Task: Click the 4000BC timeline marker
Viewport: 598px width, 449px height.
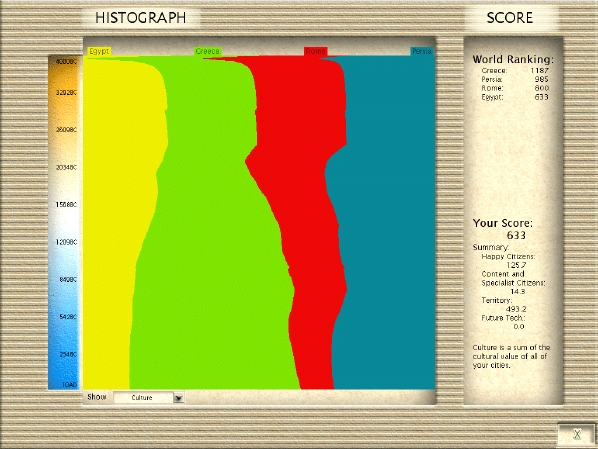Action: pyautogui.click(x=66, y=61)
